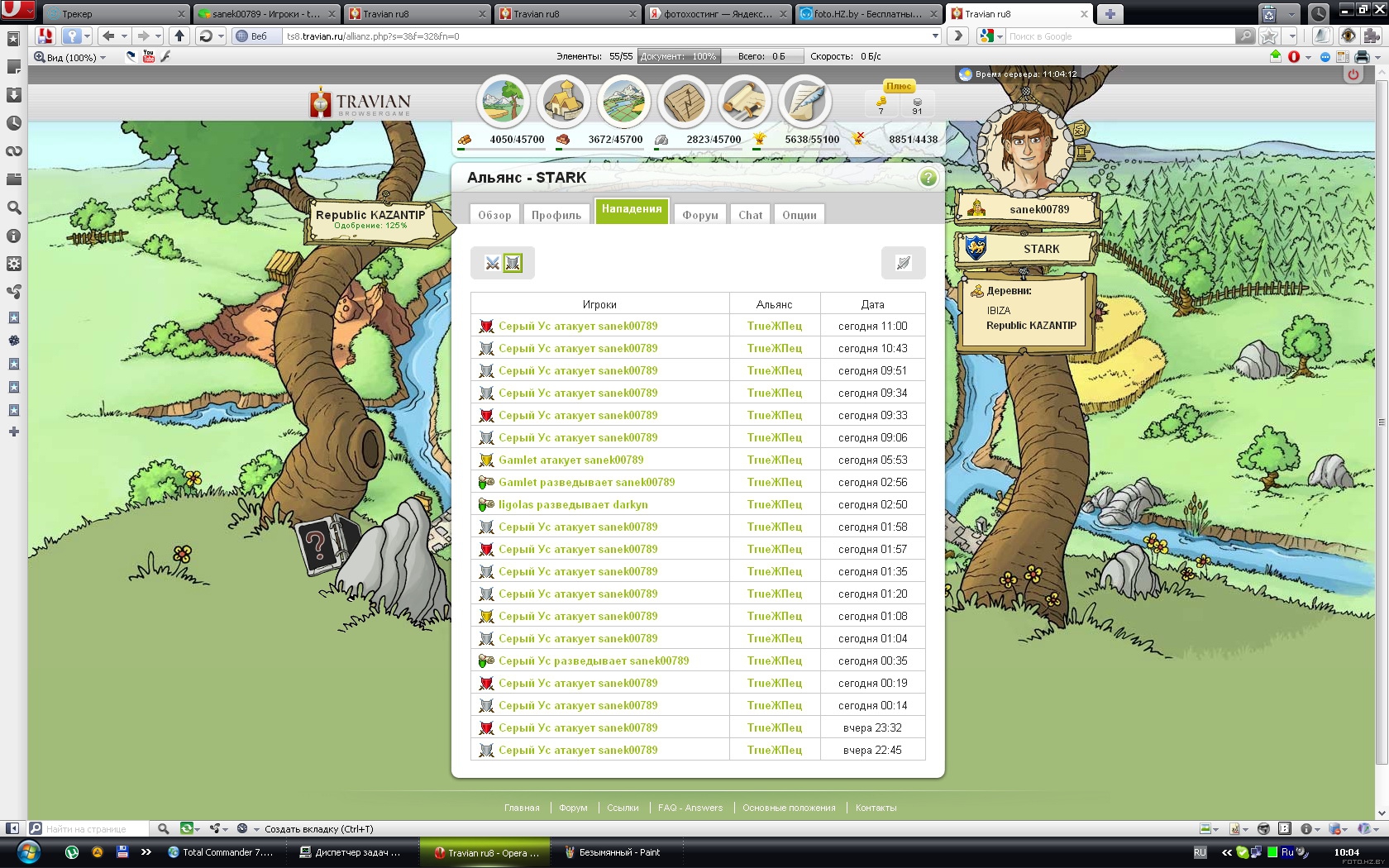Open the search engine selector dropdown
Viewport: 1389px width, 868px height.
(990, 36)
